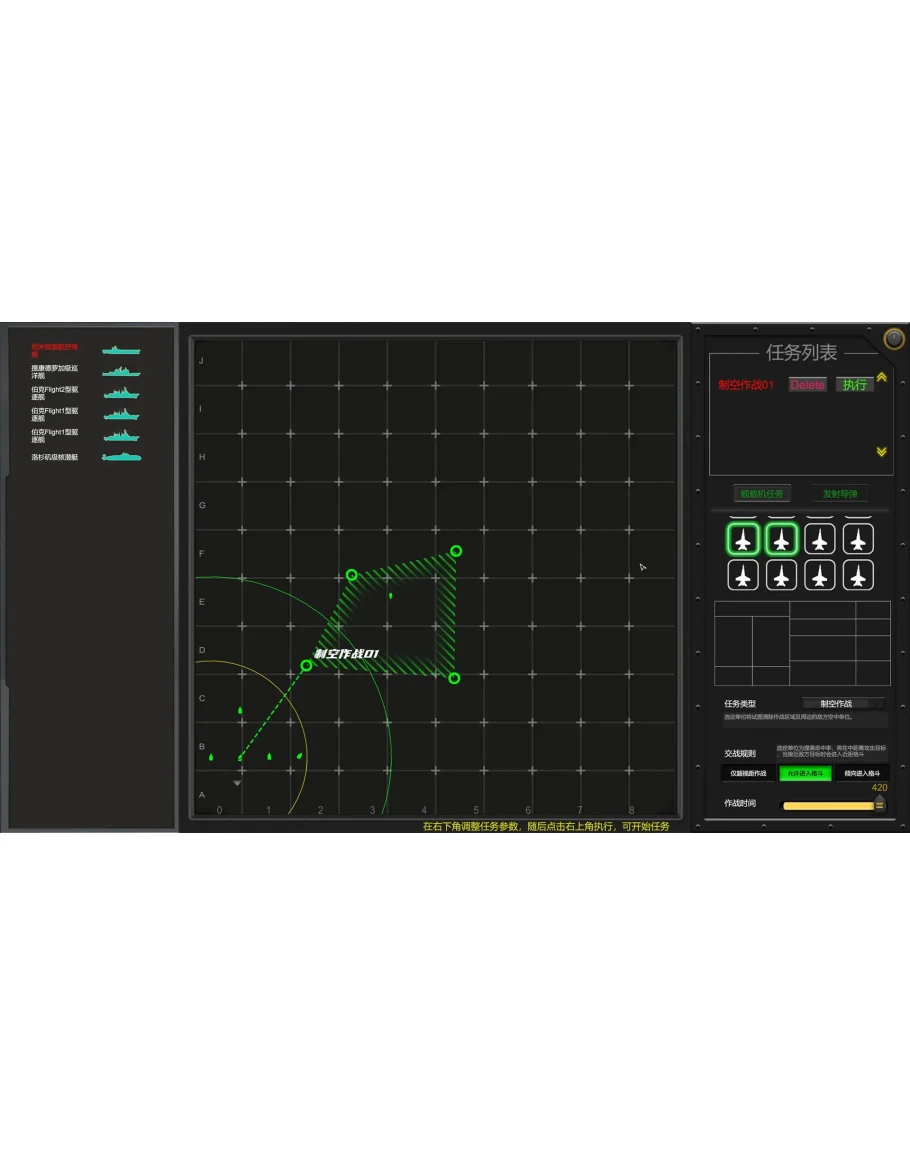
Task: Select the first highlighted fighter jet icon
Action: [742, 540]
